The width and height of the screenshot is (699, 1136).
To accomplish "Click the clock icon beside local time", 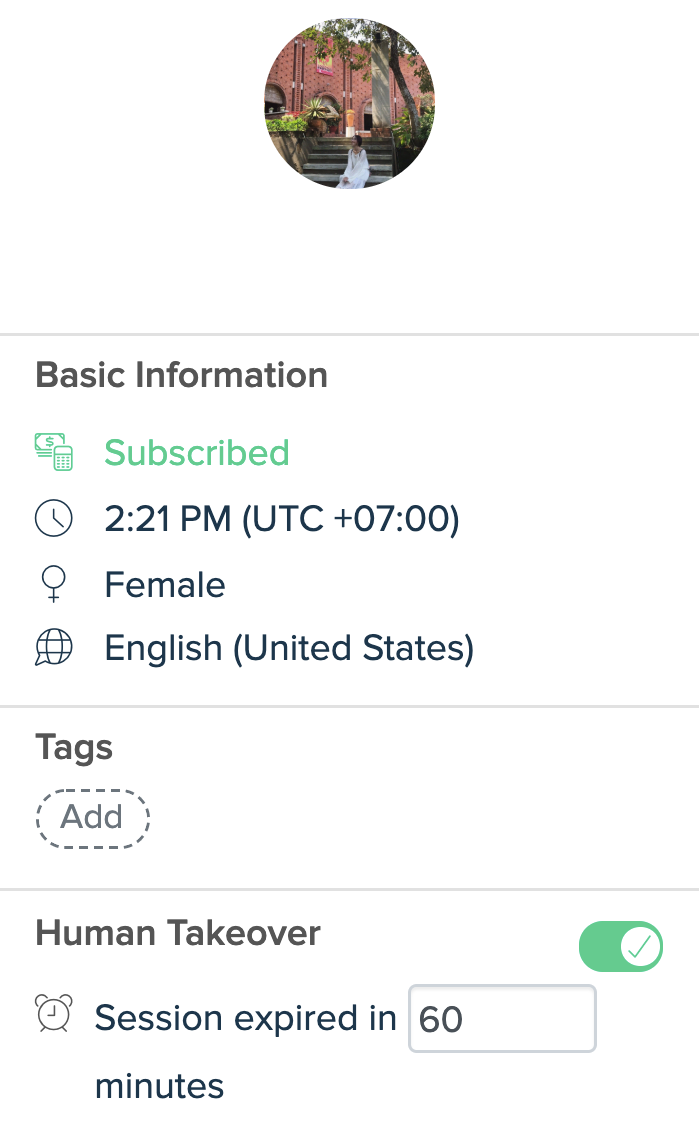I will coord(54,518).
